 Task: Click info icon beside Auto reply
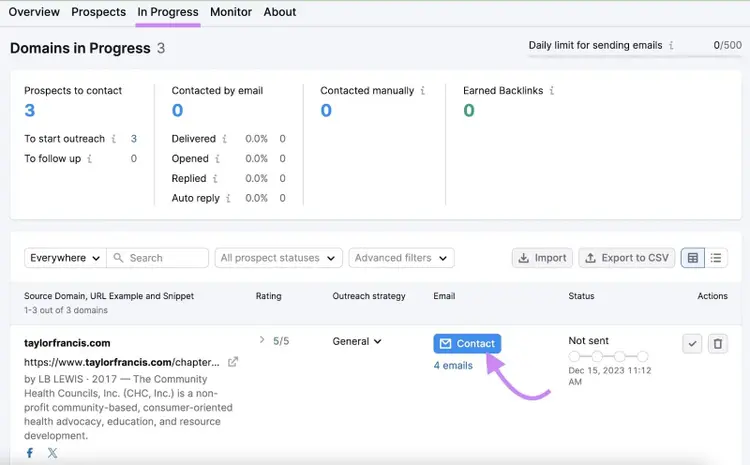point(228,198)
